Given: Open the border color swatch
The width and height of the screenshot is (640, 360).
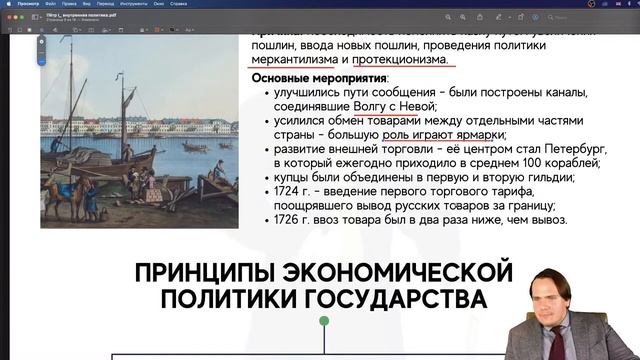Looking at the screenshot, I should (158, 30).
